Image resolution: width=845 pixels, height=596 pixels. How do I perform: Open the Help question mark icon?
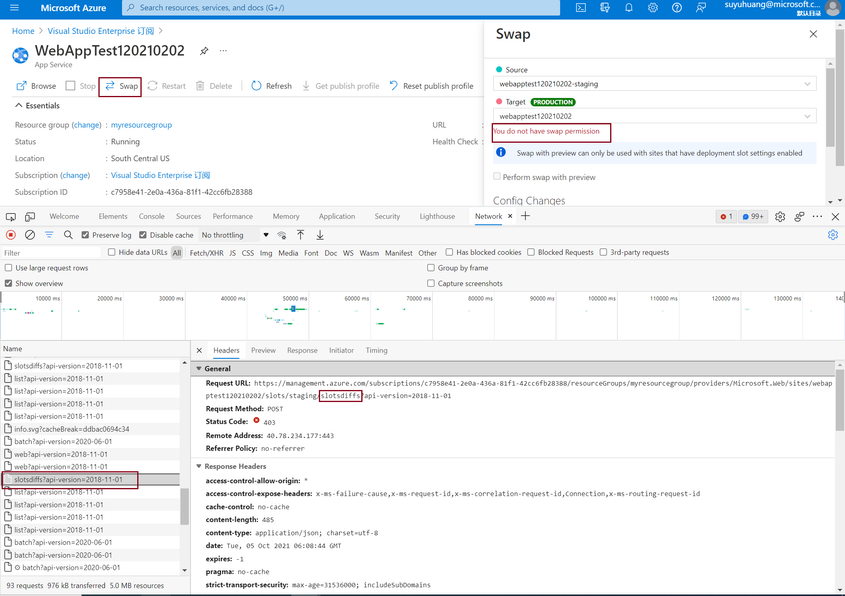click(x=677, y=8)
